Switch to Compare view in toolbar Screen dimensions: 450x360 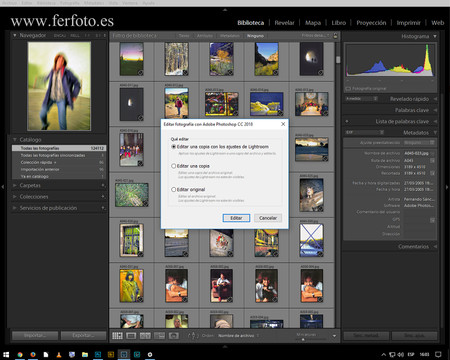pyautogui.click(x=145, y=336)
